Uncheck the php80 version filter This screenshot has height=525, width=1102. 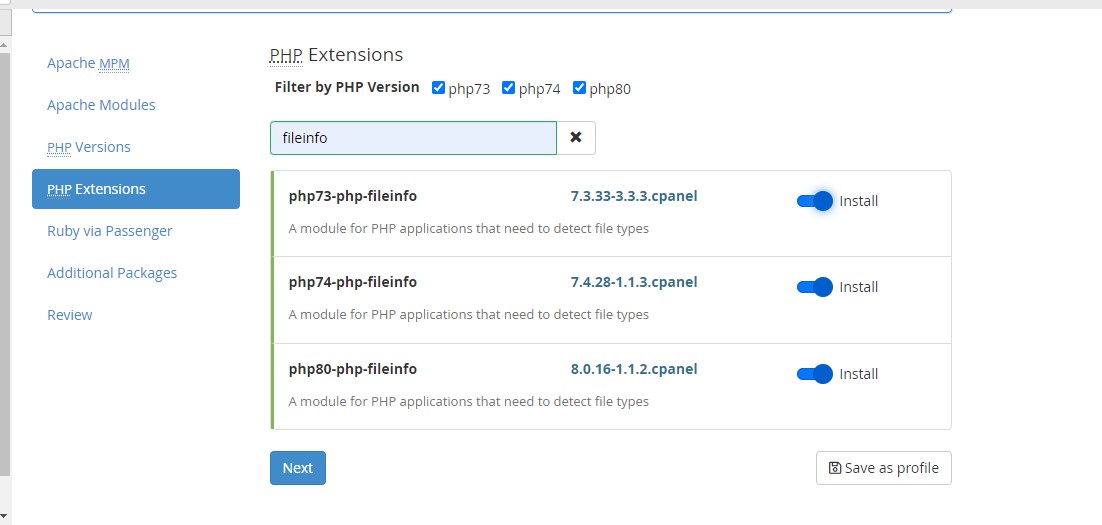tap(580, 88)
